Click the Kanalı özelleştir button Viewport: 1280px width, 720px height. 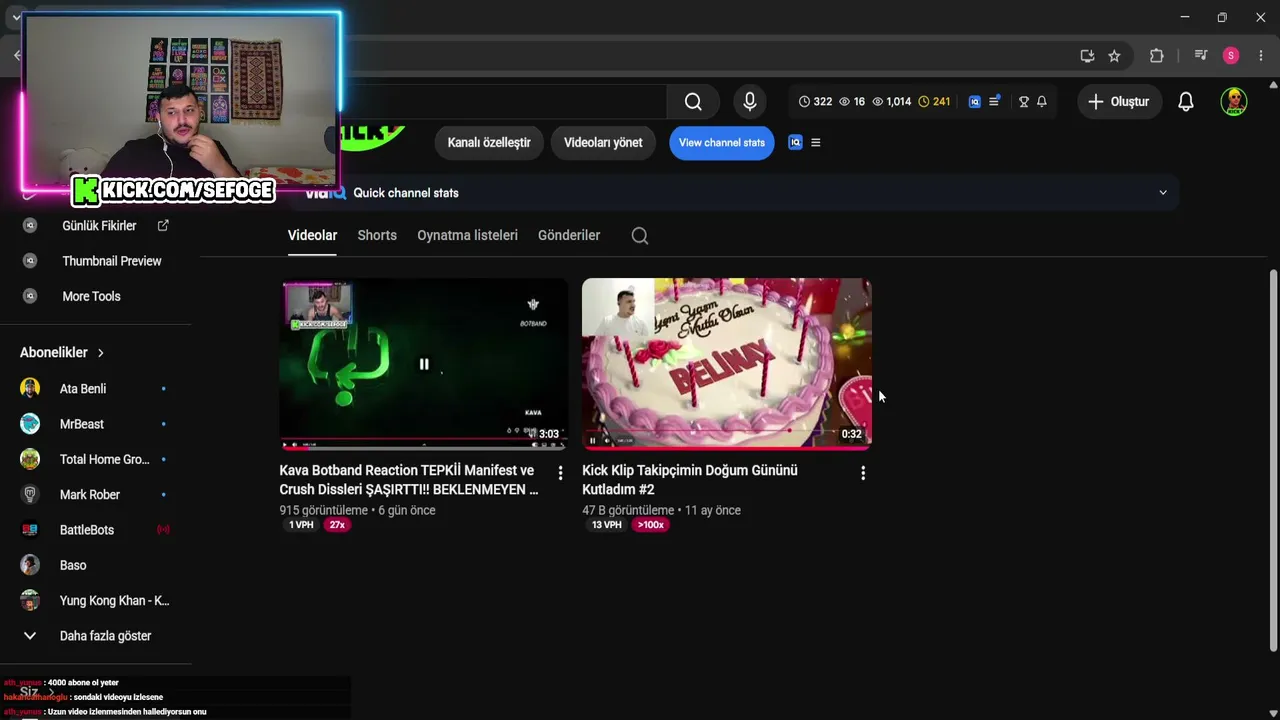point(489,143)
